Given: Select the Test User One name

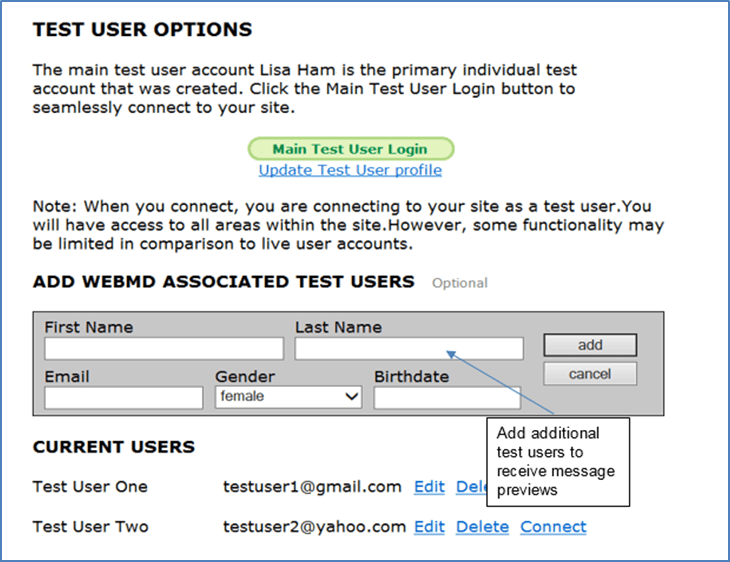Looking at the screenshot, I should click(x=90, y=487).
